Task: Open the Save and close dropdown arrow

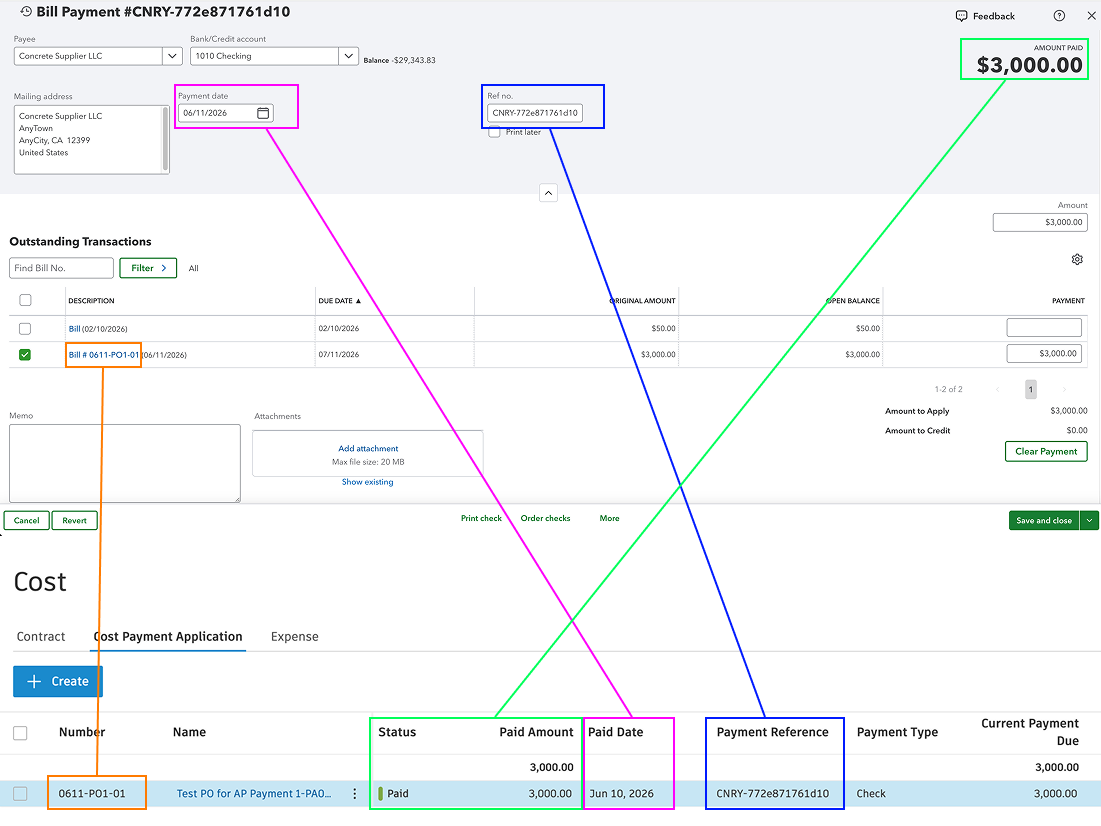Action: (x=1089, y=520)
